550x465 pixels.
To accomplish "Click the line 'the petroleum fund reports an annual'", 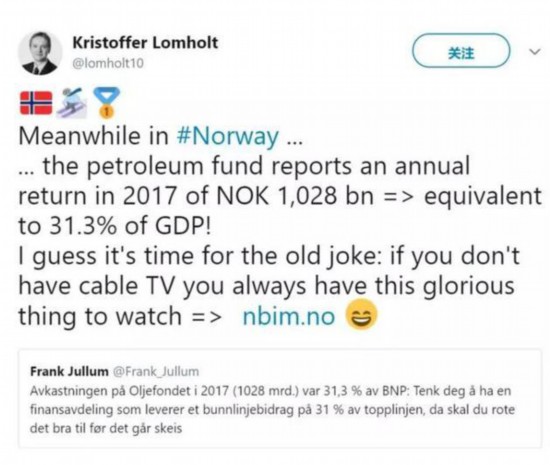I will tap(244, 166).
